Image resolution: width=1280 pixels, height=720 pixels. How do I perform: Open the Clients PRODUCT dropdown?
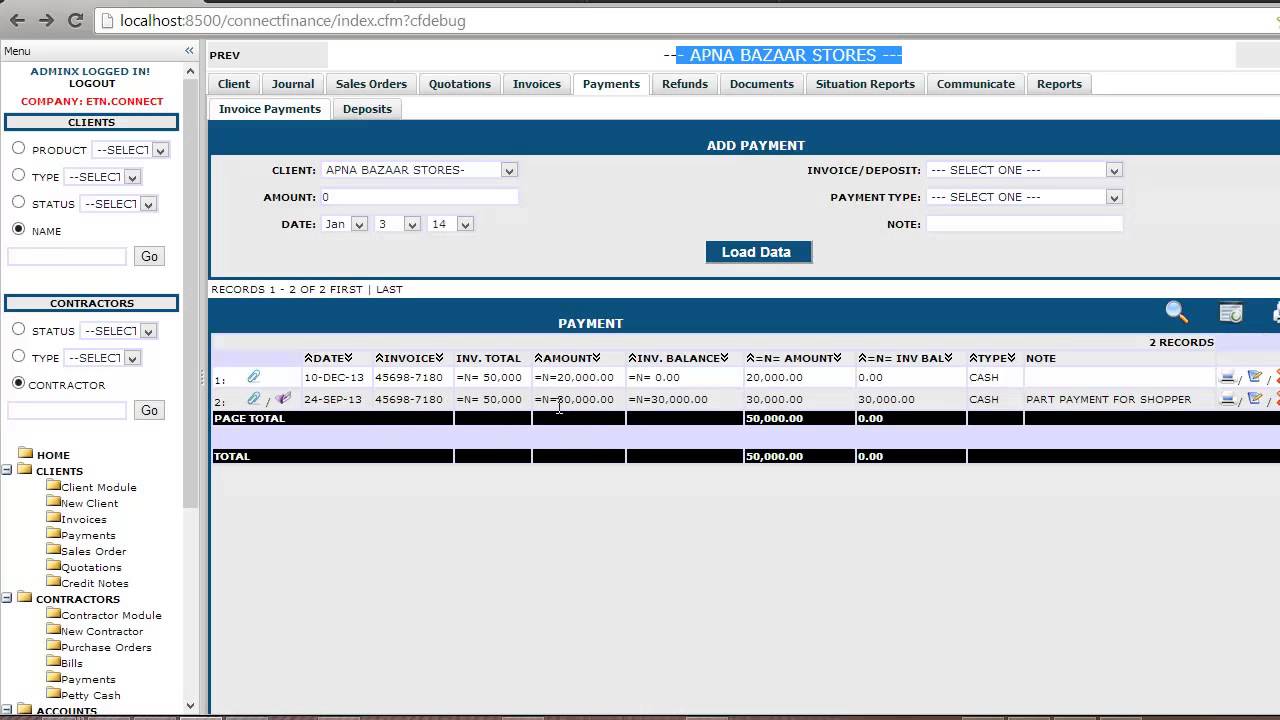pos(130,150)
